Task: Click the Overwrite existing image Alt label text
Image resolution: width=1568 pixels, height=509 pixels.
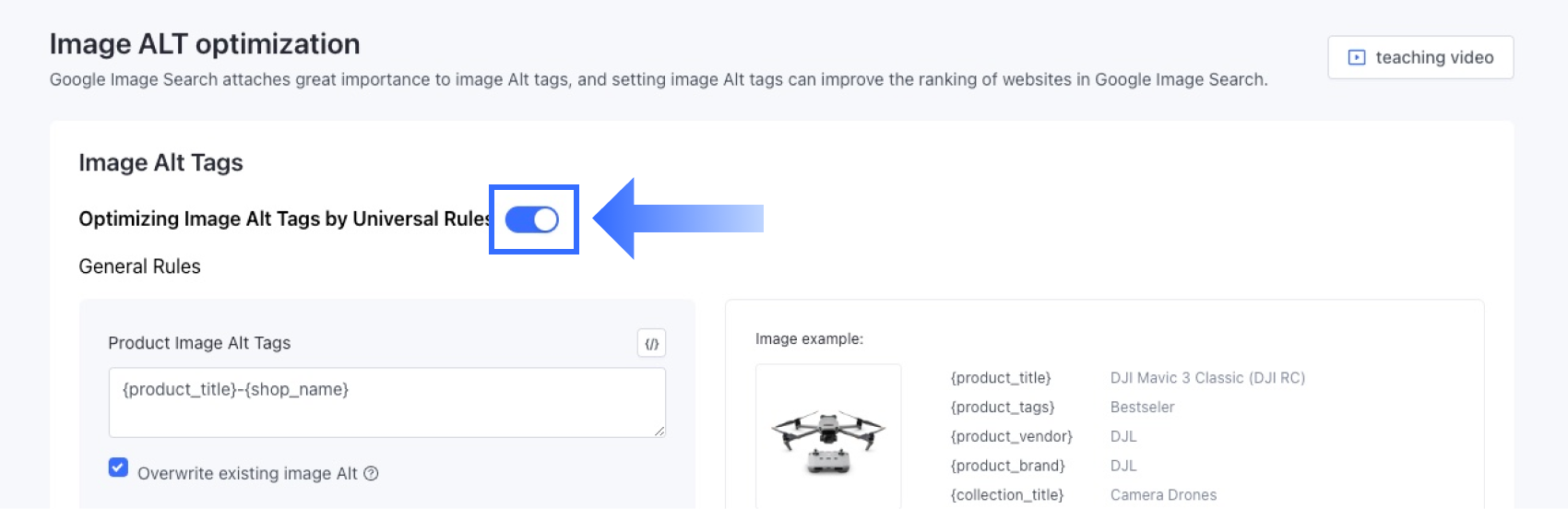Action: point(247,474)
